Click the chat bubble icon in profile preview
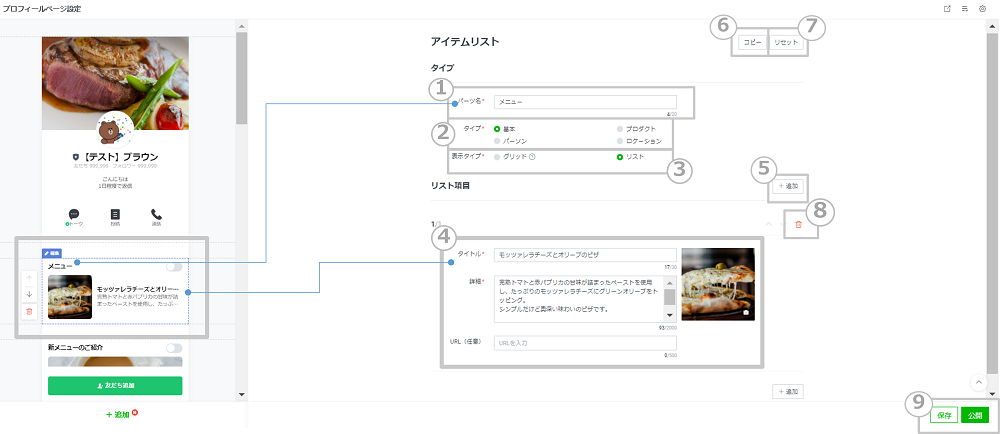Screen dimensions: 1000x434 74,214
